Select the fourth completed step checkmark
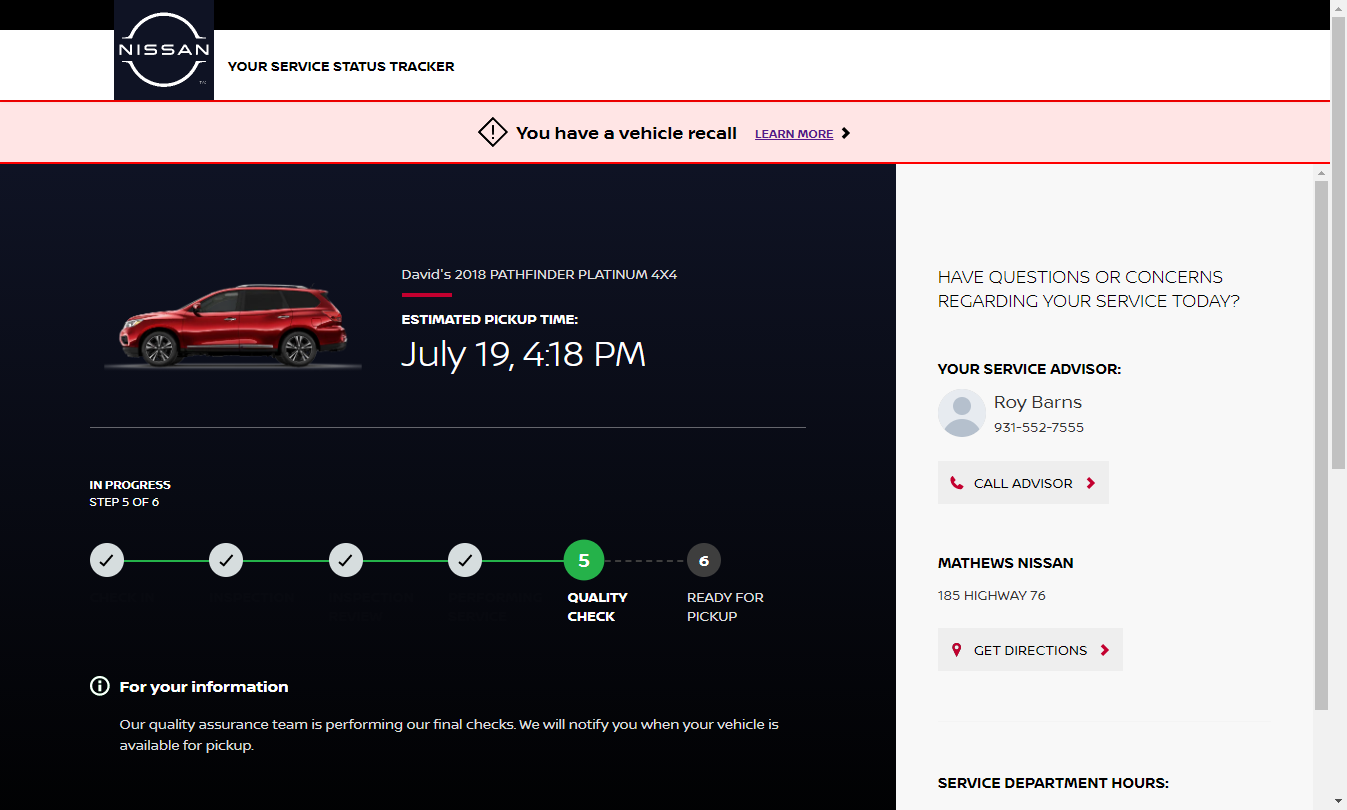Viewport: 1347px width, 810px height. [x=465, y=560]
